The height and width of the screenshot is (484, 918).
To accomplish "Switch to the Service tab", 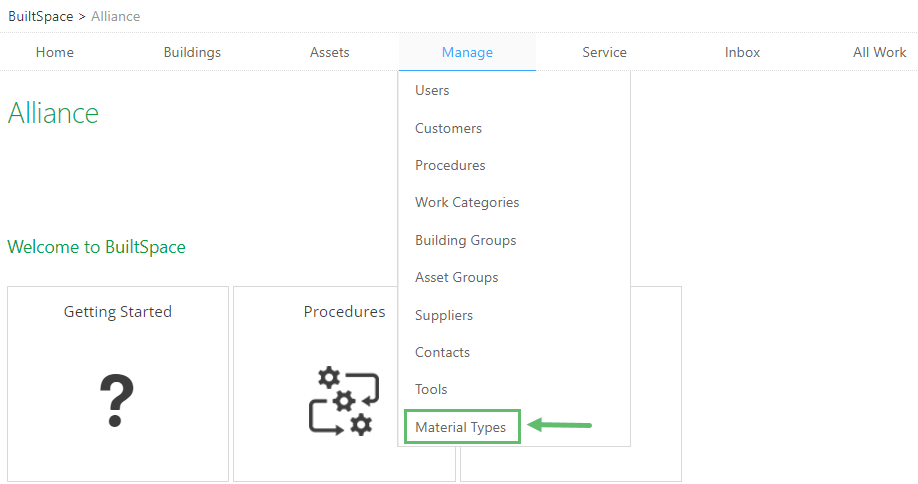I will tap(604, 52).
